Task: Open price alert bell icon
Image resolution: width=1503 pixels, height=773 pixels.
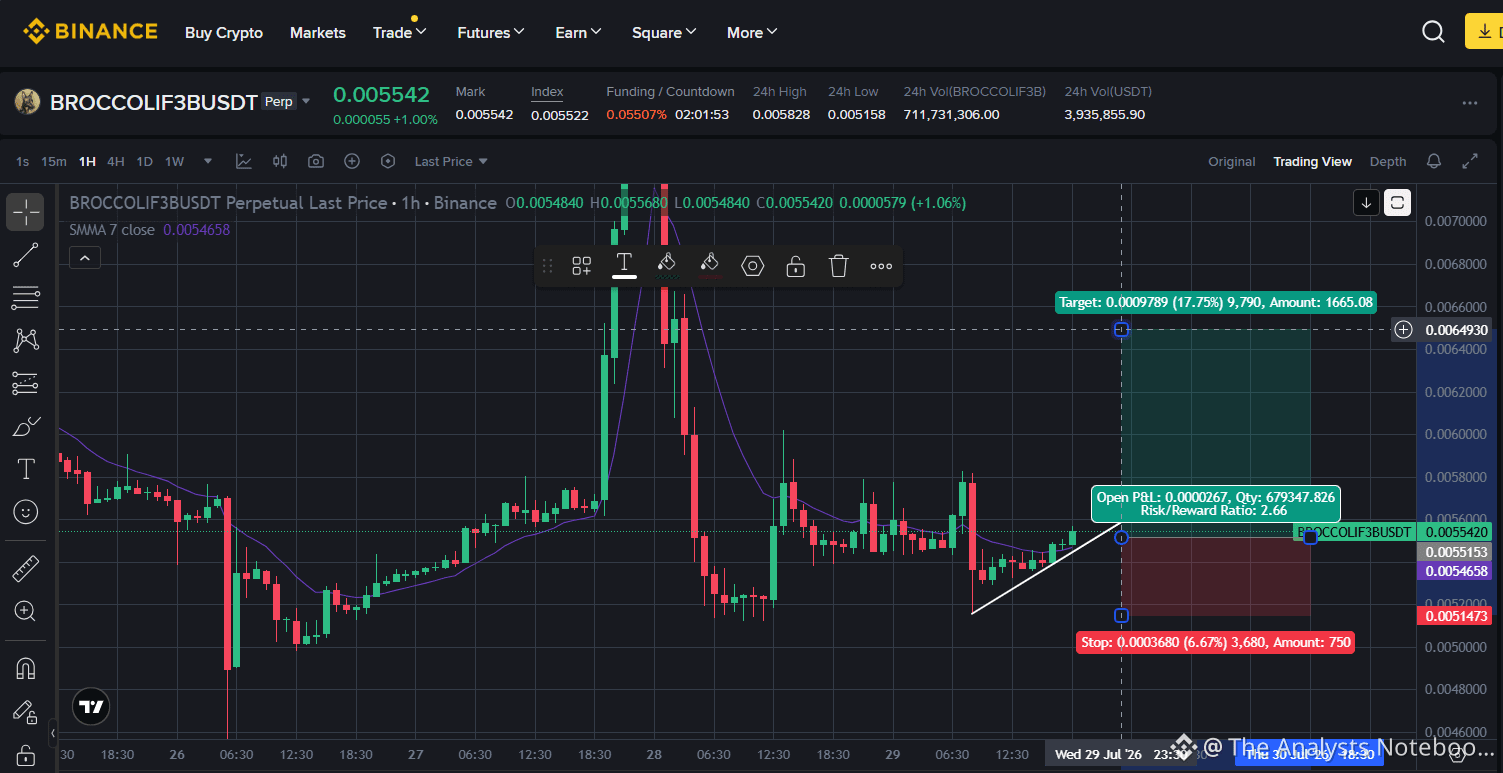Action: click(1434, 161)
